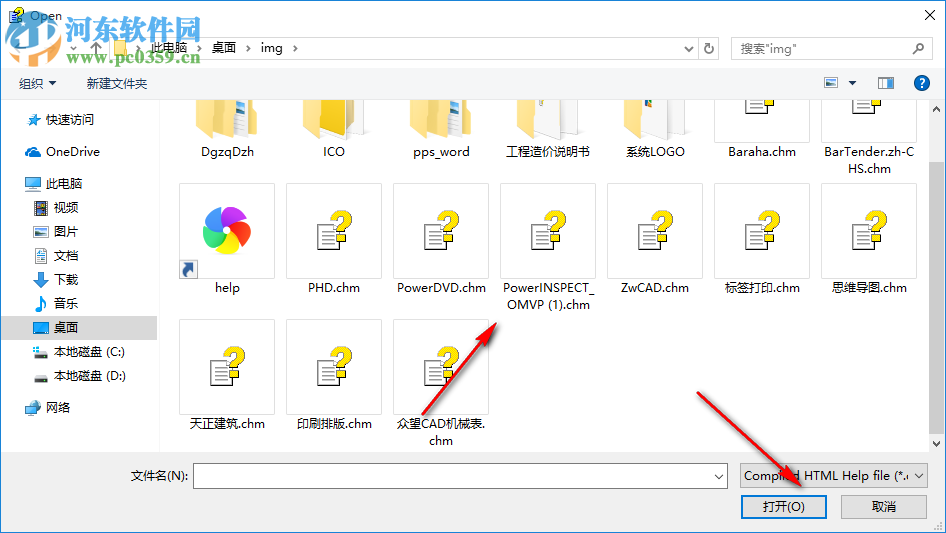Select 桌面 in the sidebar
The width and height of the screenshot is (946, 533).
click(x=79, y=328)
